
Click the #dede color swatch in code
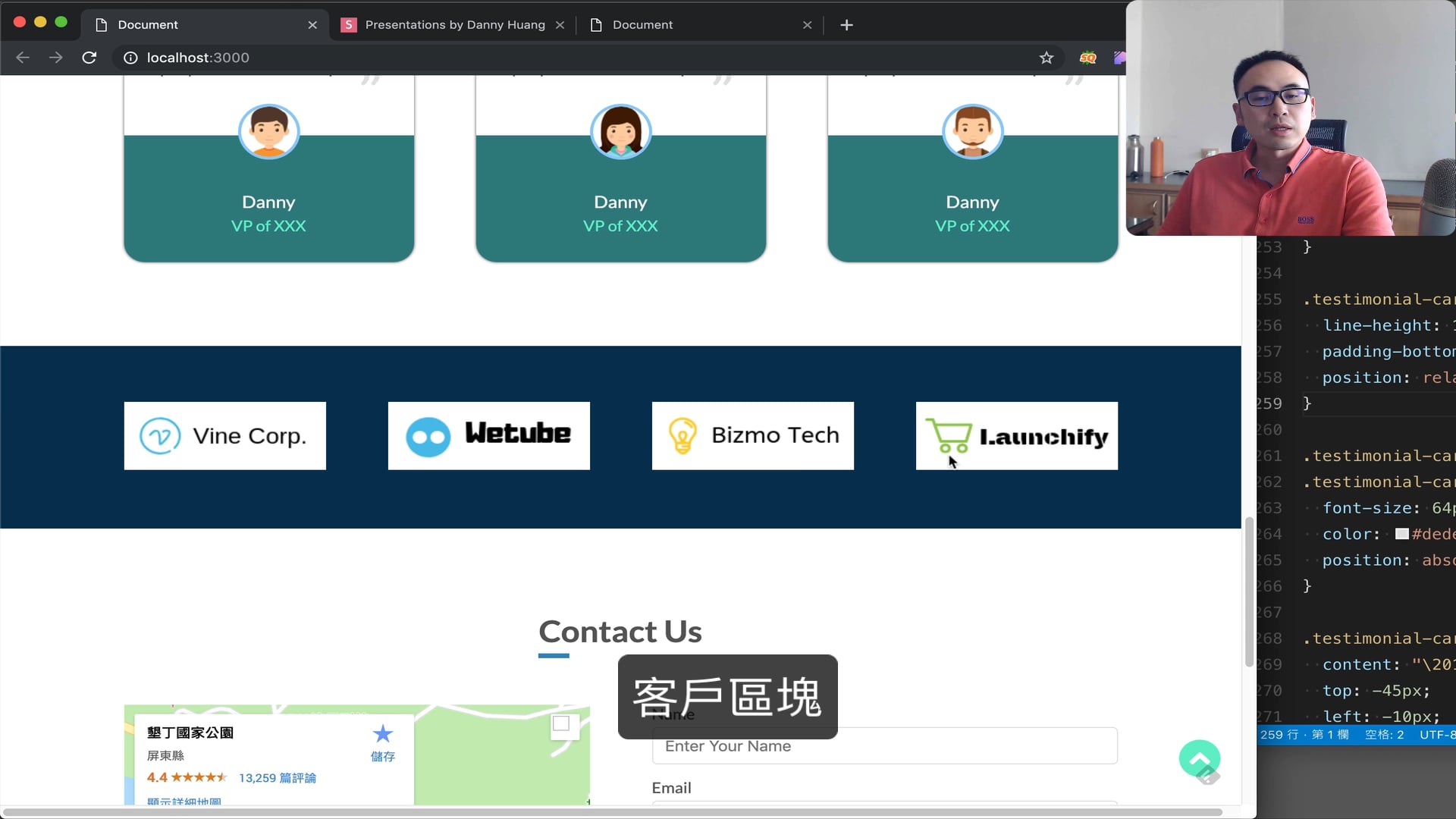coord(1402,534)
